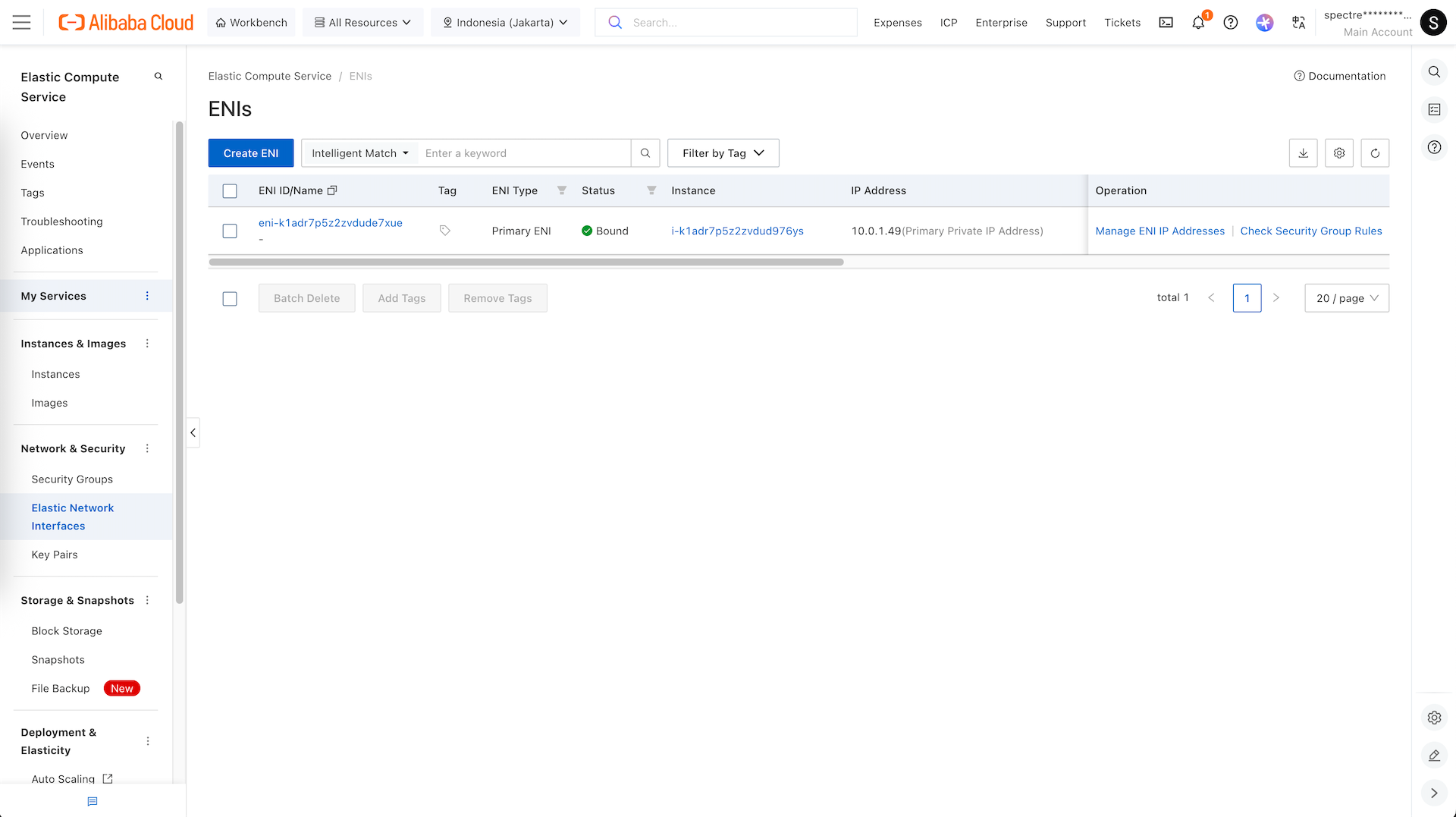This screenshot has width=1456, height=817.
Task: Open Manage ENI IP Addresses link
Action: 1159,231
